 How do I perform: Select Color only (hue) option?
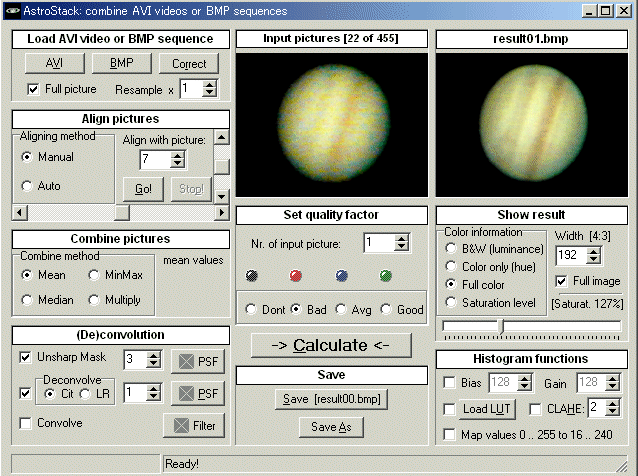pyautogui.click(x=451, y=266)
